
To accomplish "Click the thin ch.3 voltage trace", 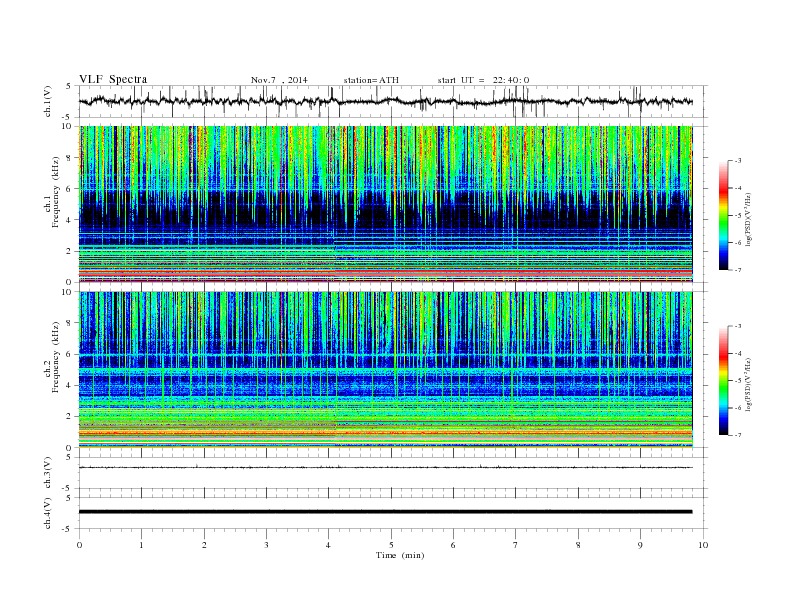I will (385, 468).
